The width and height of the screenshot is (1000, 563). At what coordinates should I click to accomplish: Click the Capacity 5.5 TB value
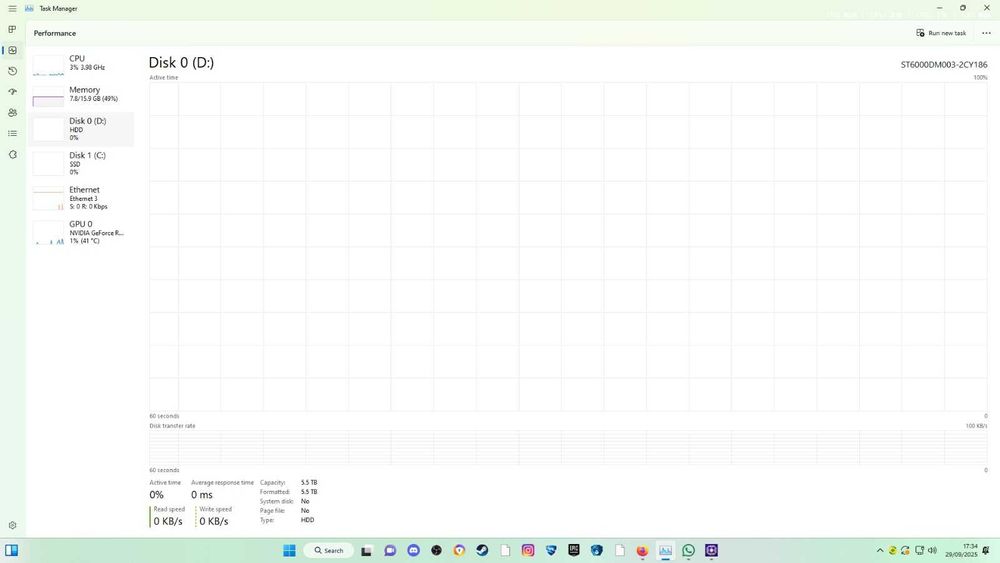coord(309,483)
